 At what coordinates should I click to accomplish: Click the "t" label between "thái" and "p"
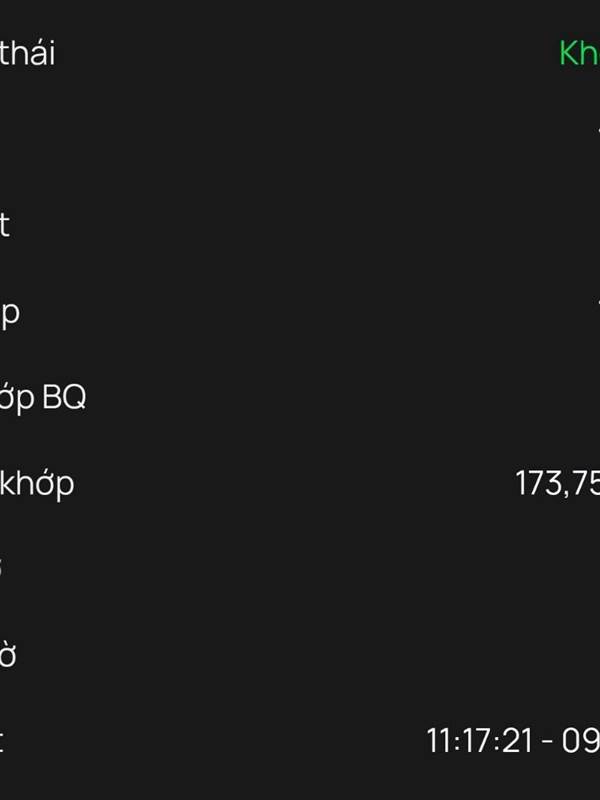4,224
